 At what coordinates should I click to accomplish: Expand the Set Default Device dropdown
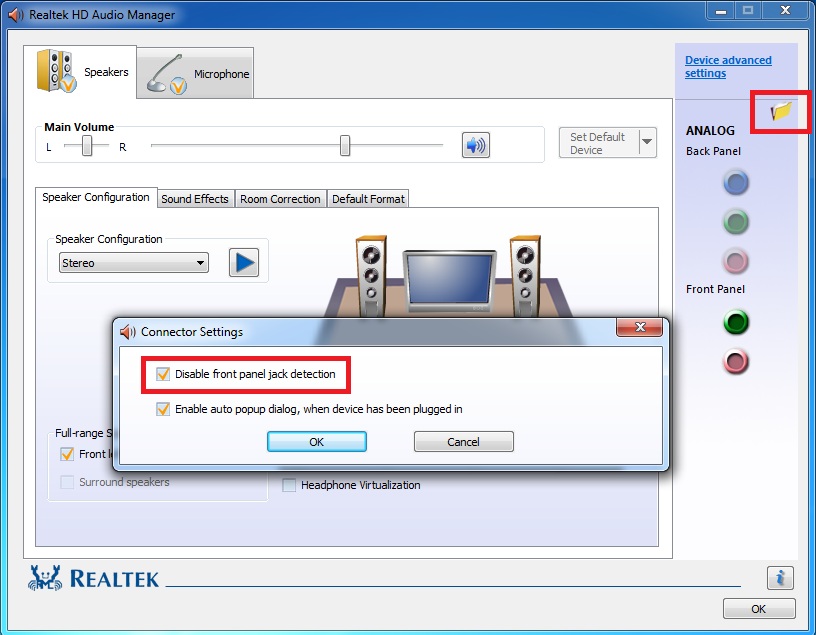(647, 142)
